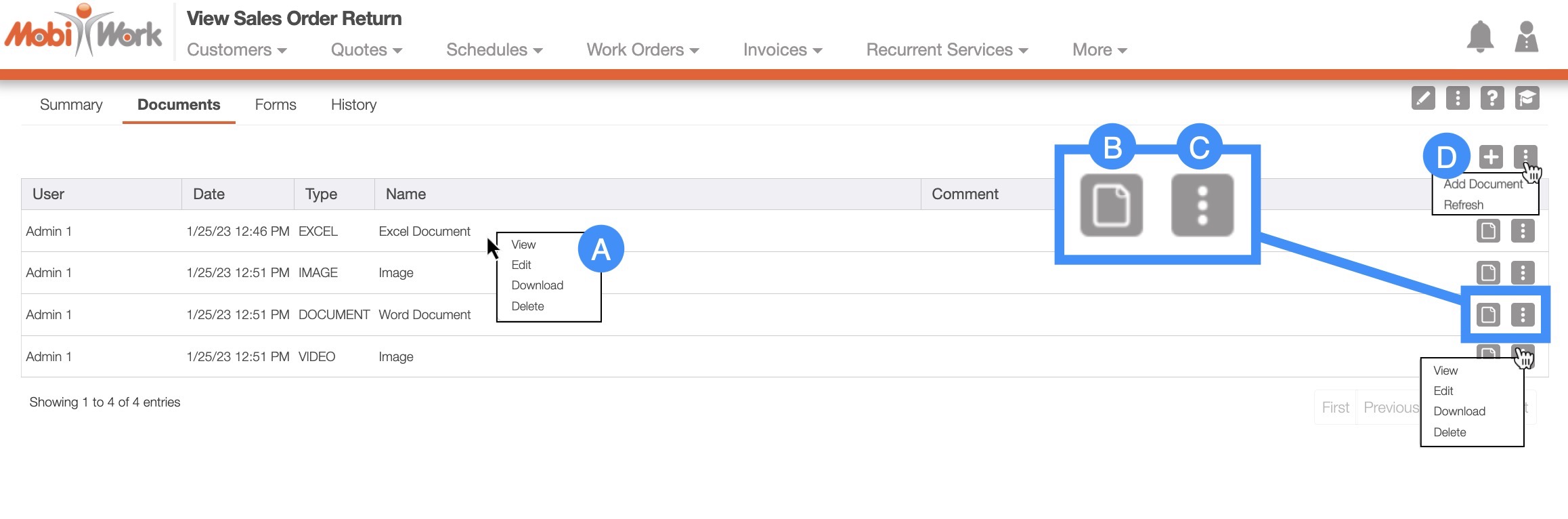Click the graduation cap training icon
This screenshot has width=1568, height=519.
(1527, 98)
